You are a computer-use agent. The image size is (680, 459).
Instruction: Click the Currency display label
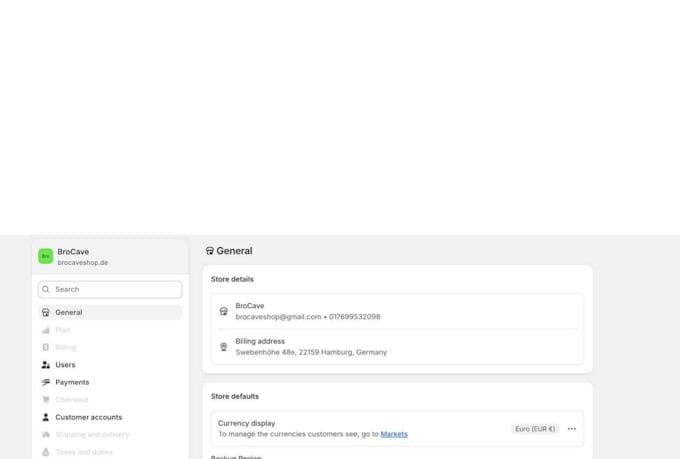tap(246, 423)
